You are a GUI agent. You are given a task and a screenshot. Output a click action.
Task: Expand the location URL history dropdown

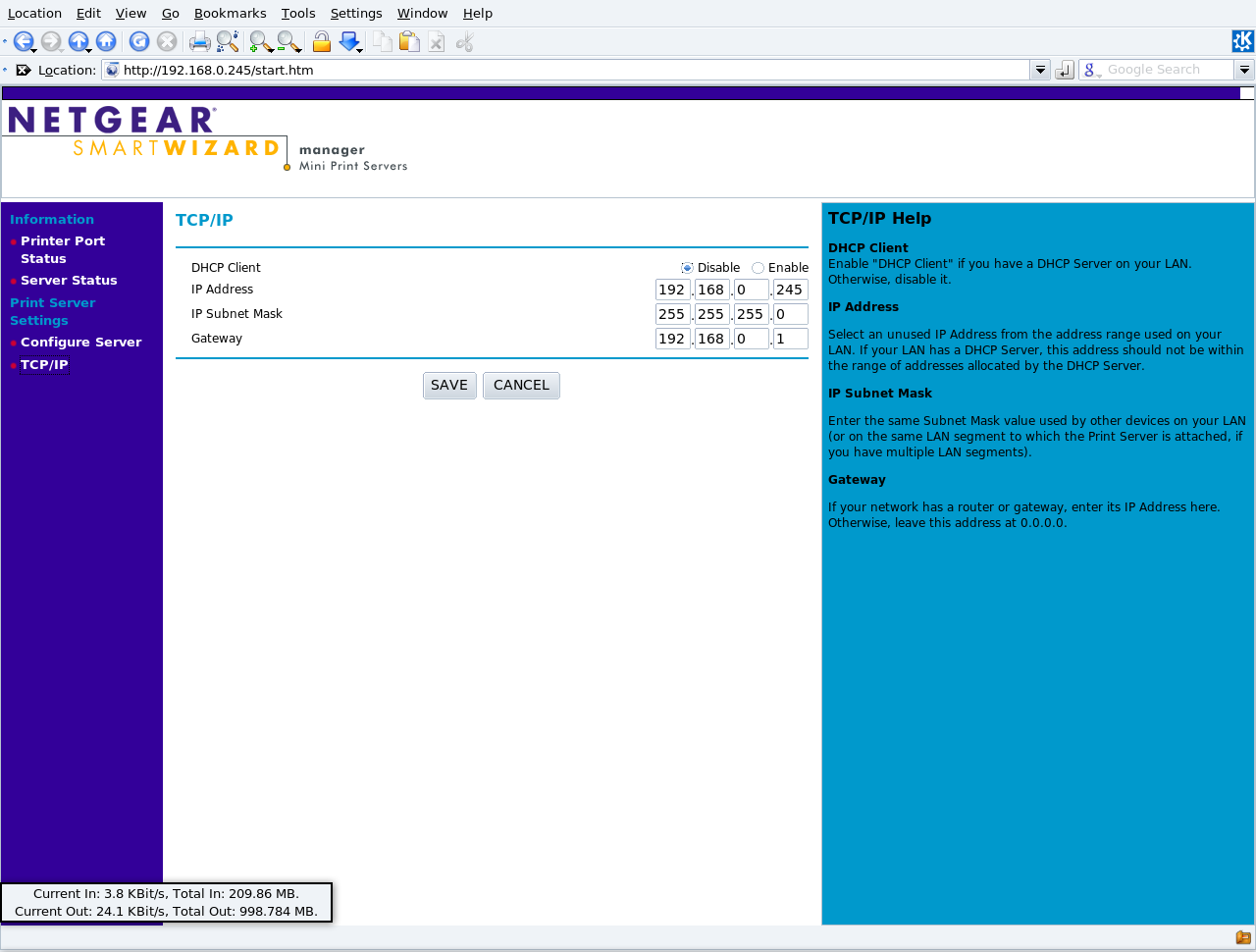point(1040,70)
